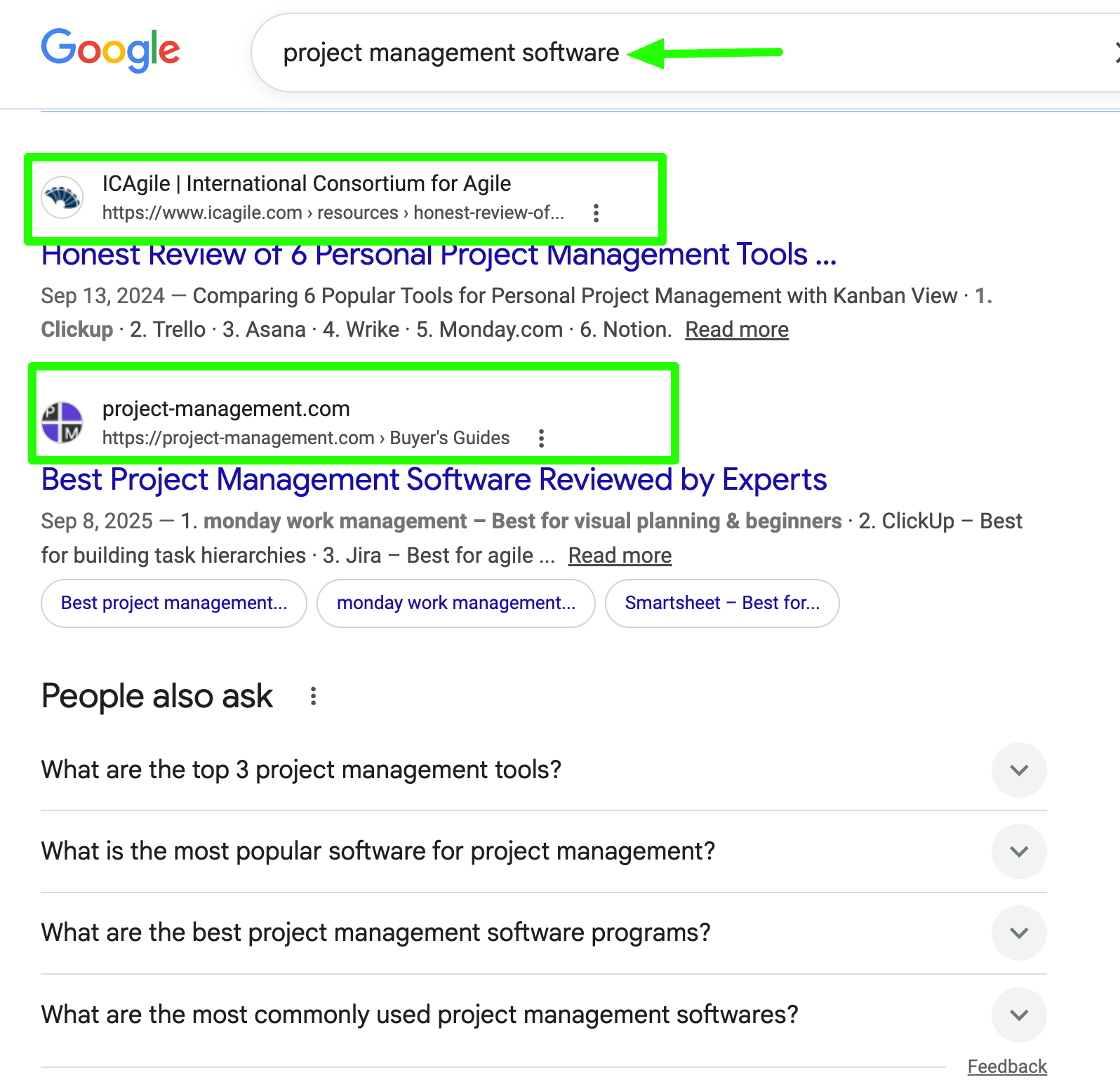Screen dimensions: 1120x1089
Task: Open "Honest Review of 6 Personal Project Management Tools" result
Action: 439,255
